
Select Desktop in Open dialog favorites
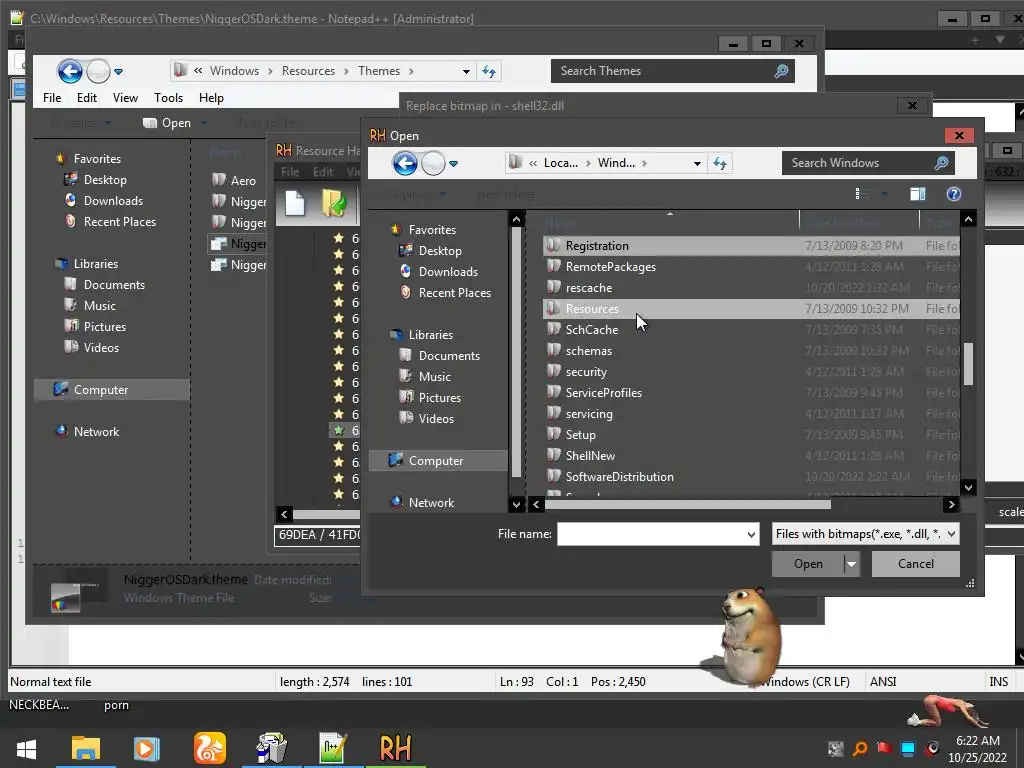coord(440,251)
